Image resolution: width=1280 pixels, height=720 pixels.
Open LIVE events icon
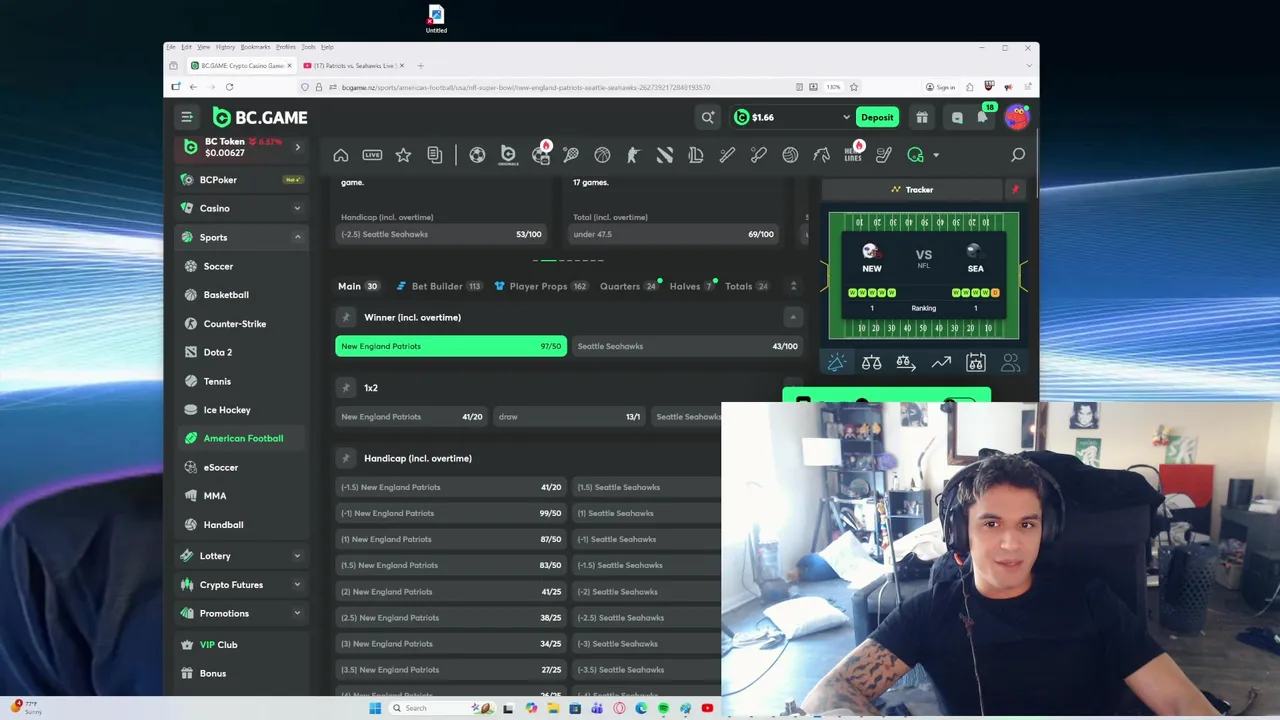(372, 155)
